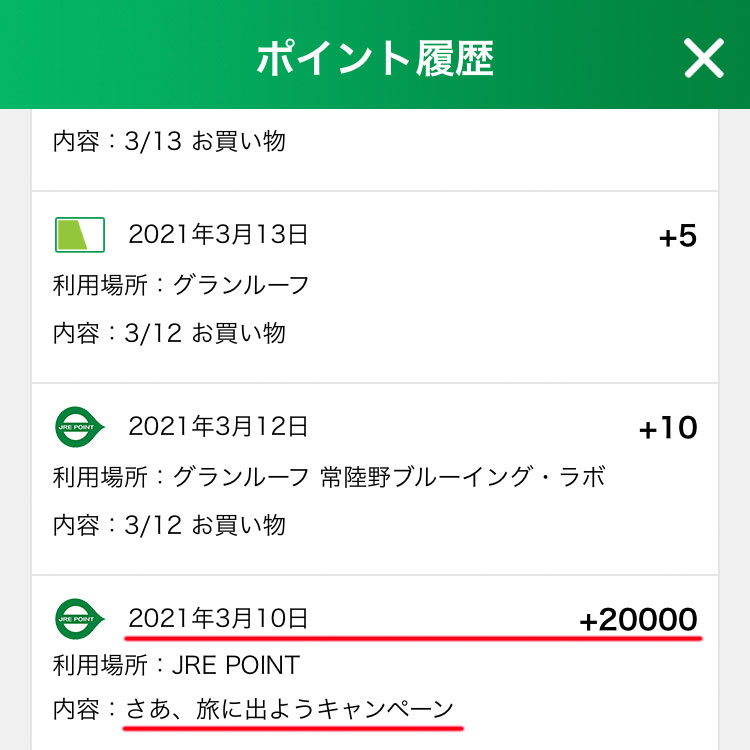Screen dimensions: 750x750
Task: Select the 2021年3月13日 date
Action: [218, 234]
